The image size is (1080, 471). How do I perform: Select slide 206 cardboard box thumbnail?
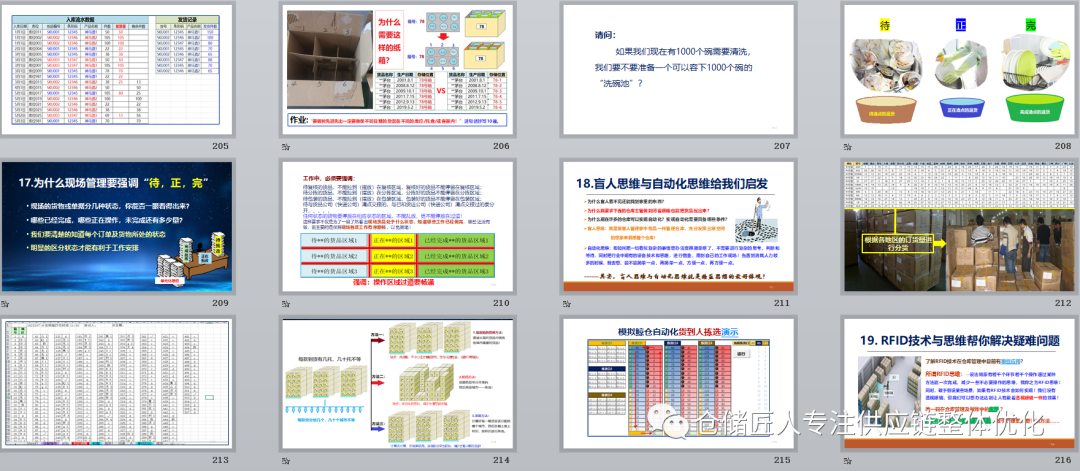click(397, 68)
